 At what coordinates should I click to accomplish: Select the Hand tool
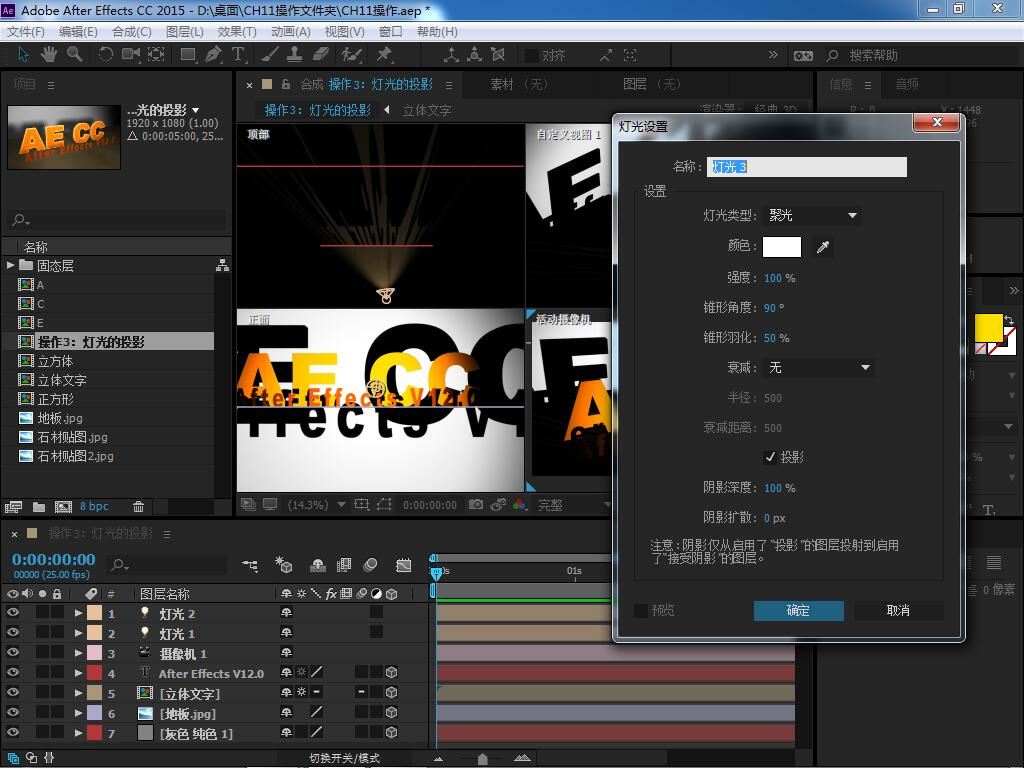(49, 55)
